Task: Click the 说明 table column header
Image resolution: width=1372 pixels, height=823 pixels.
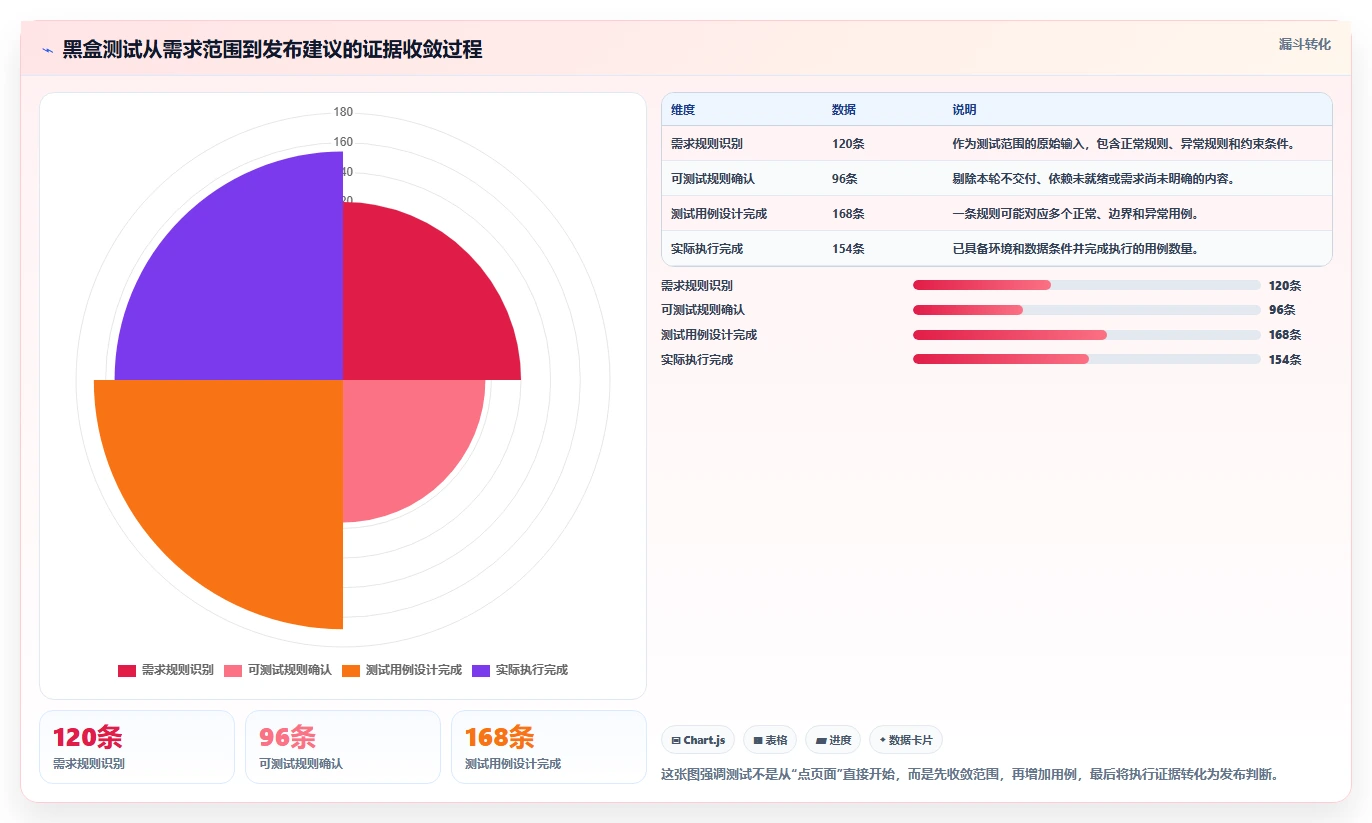Action: point(964,110)
